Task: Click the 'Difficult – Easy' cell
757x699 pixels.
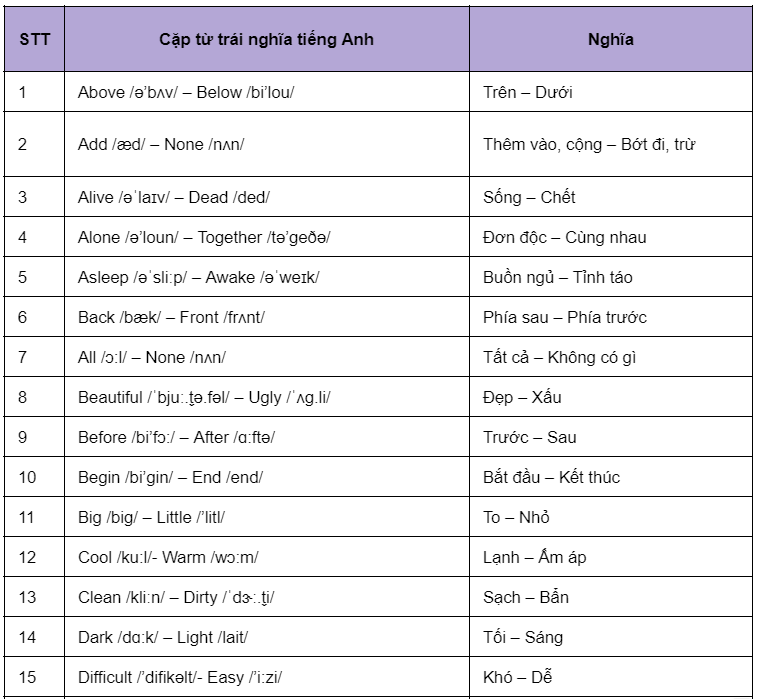Action: [x=186, y=677]
